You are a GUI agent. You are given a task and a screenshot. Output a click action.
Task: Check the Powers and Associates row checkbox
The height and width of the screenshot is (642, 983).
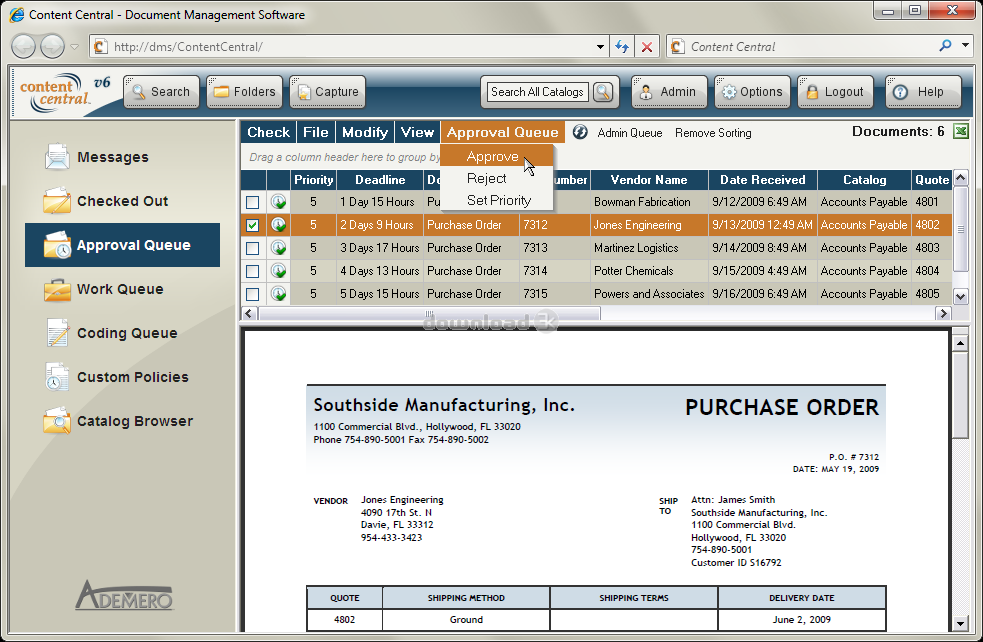coord(253,294)
